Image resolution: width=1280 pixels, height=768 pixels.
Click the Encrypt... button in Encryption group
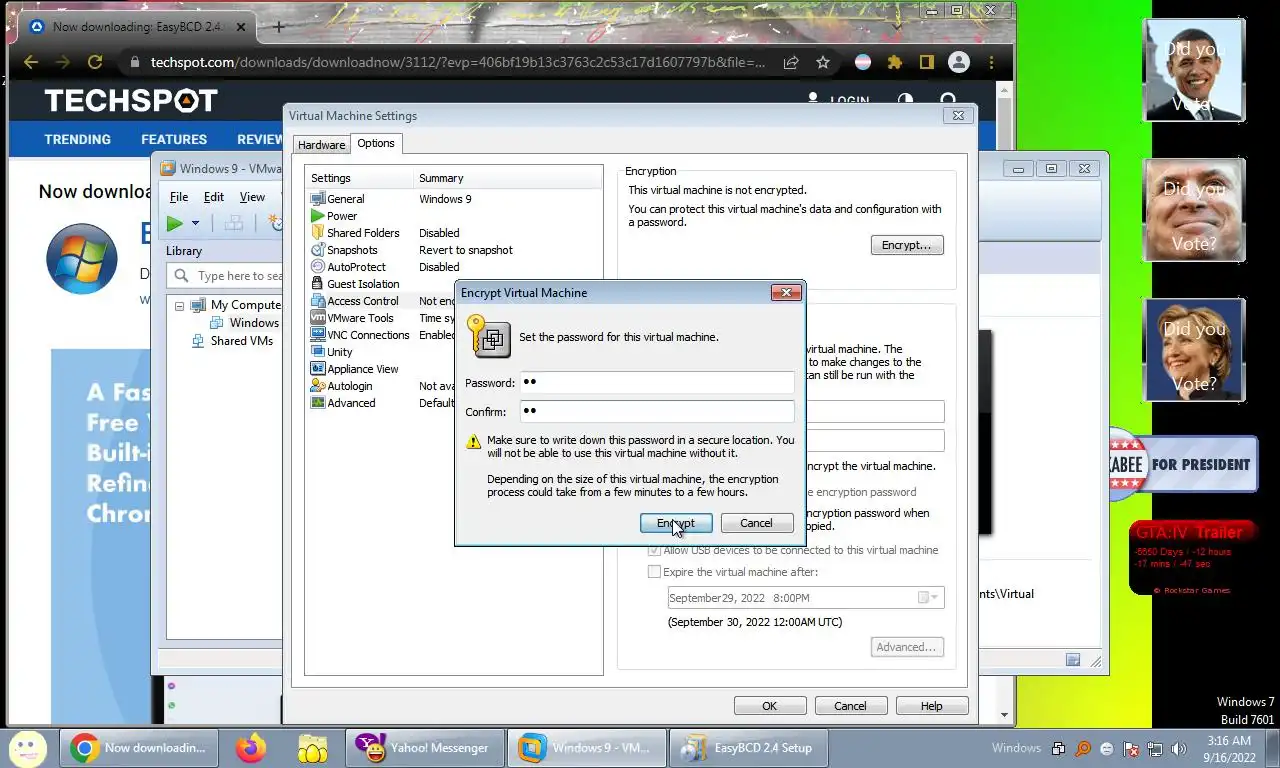click(x=907, y=245)
